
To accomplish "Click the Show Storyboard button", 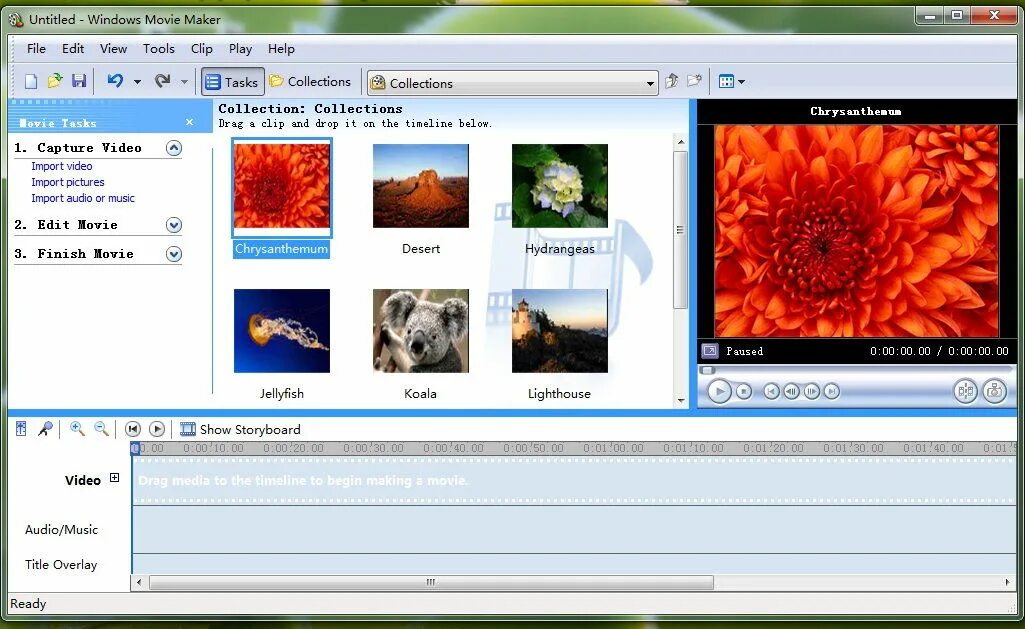I will 240,430.
